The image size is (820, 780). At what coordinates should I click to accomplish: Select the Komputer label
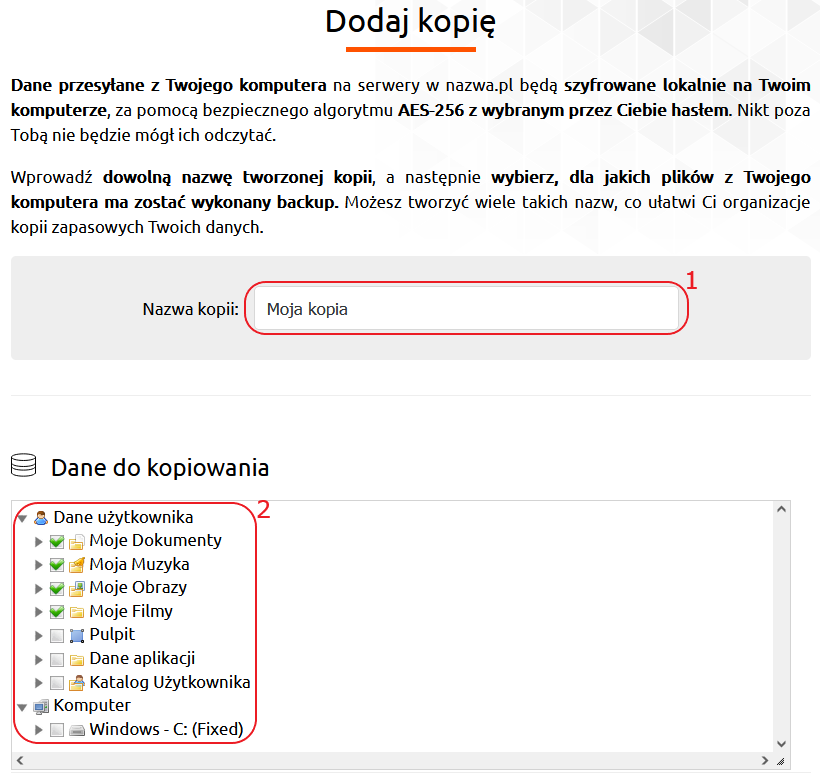pyautogui.click(x=92, y=705)
